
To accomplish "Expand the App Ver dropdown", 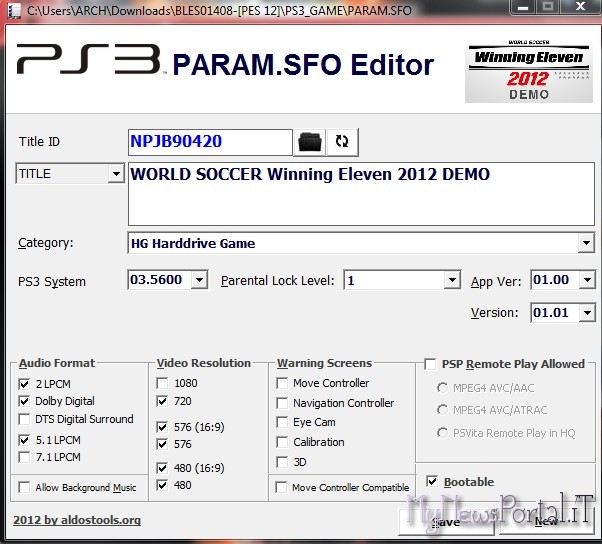I will tap(587, 280).
